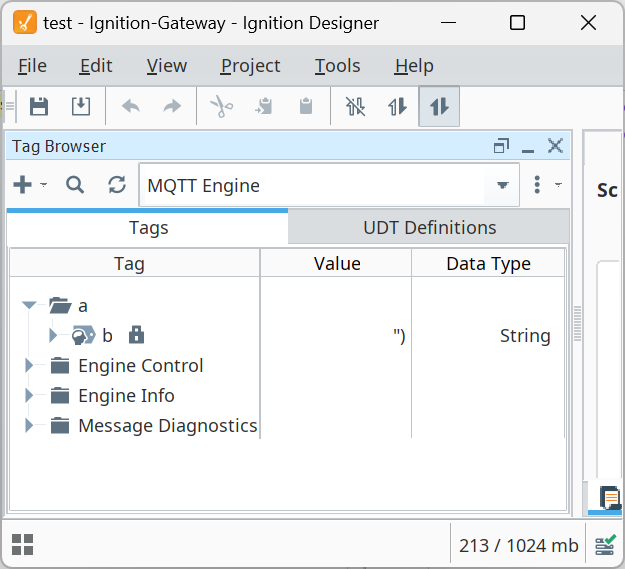625x569 pixels.
Task: Click the memory usage indicator 213 / 1024 mb
Action: (518, 545)
